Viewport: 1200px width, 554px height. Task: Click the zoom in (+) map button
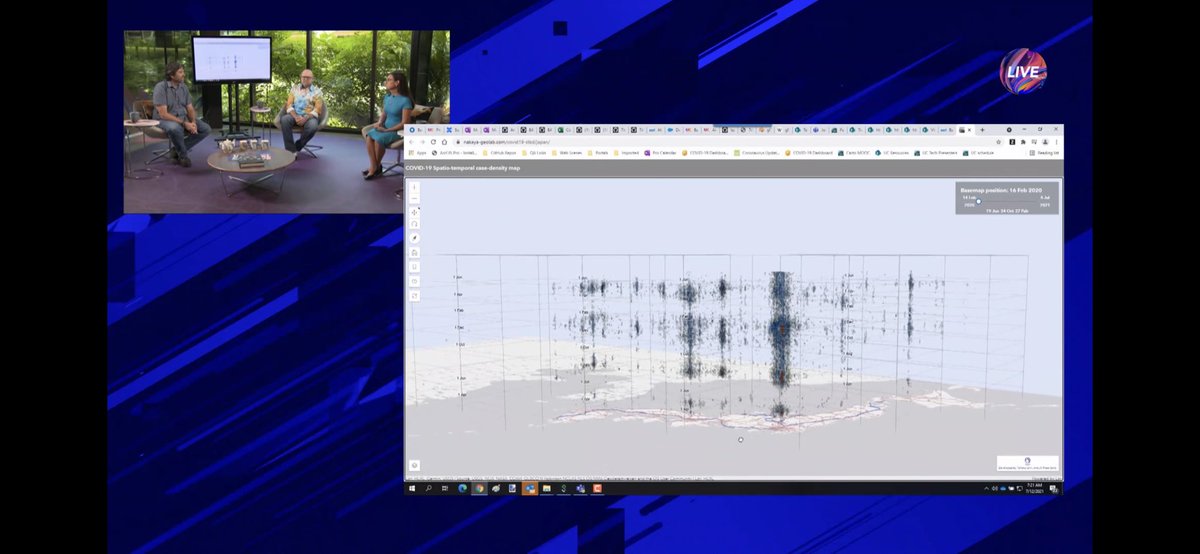tap(415, 187)
